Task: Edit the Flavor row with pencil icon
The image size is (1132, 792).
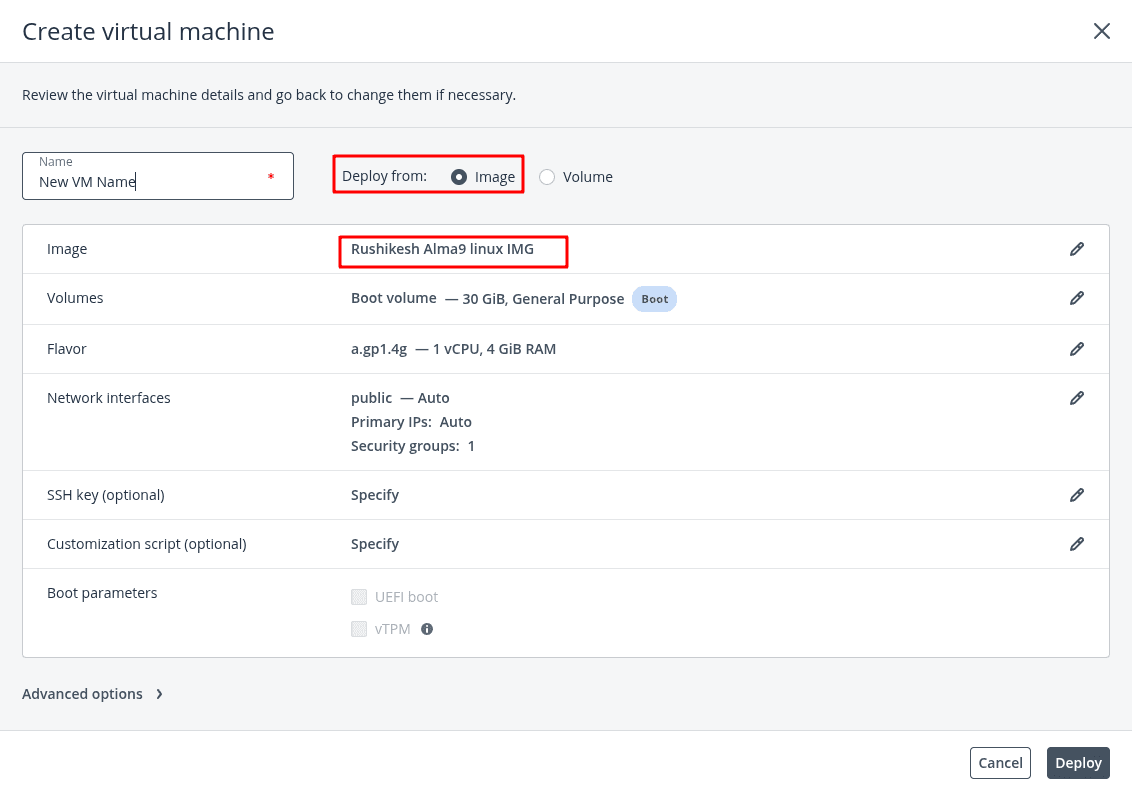Action: (1076, 349)
